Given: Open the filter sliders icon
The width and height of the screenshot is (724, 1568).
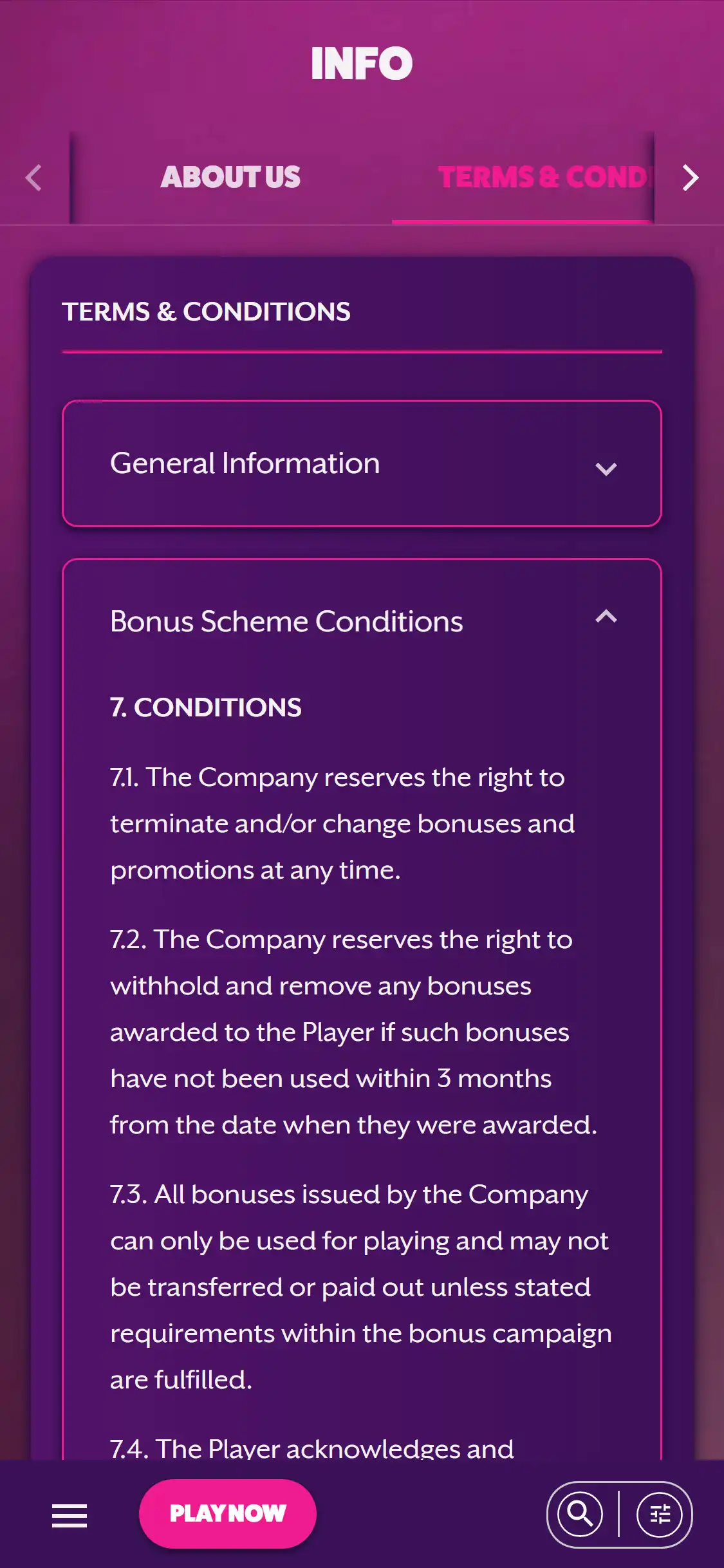Looking at the screenshot, I should 659,1514.
